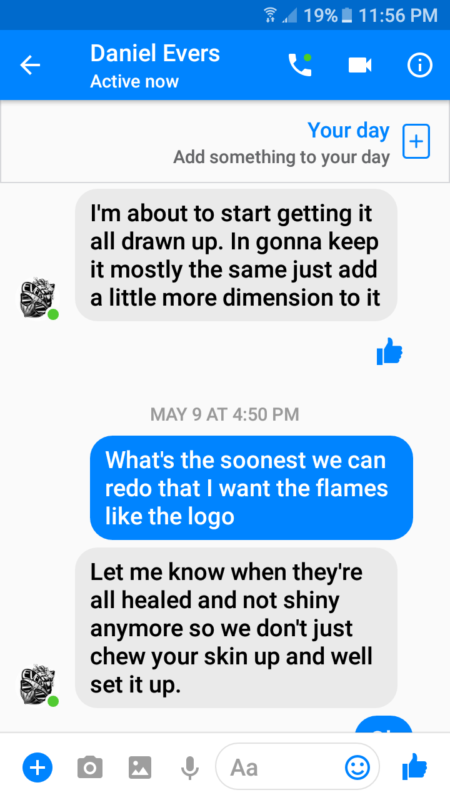Tap the back arrow to leave the chat
The image size is (450, 800).
coord(30,65)
